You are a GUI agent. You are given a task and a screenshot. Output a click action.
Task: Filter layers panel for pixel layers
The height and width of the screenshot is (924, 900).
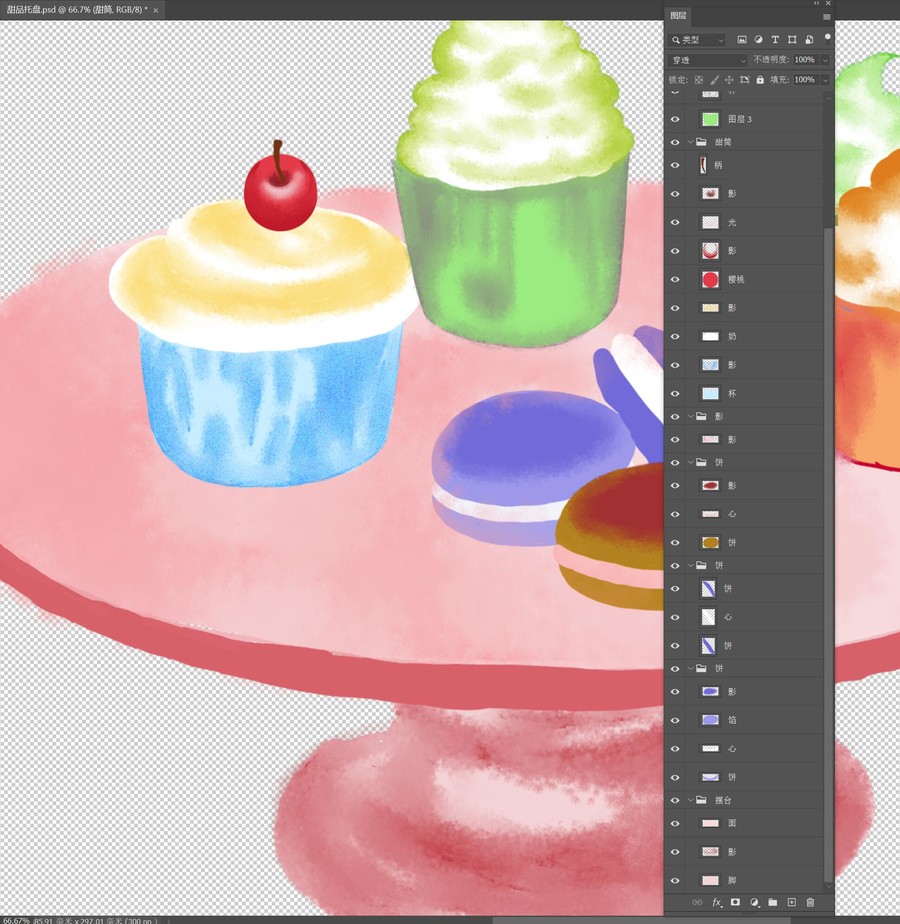741,39
